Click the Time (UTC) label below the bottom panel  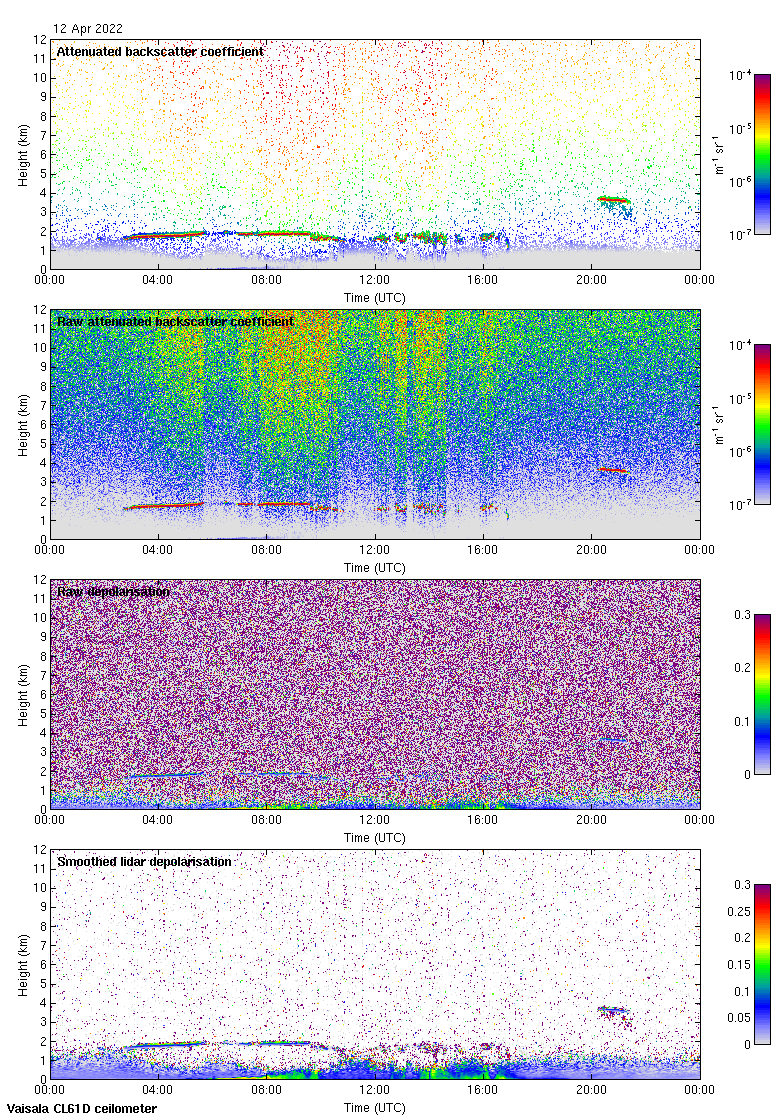pos(375,1108)
